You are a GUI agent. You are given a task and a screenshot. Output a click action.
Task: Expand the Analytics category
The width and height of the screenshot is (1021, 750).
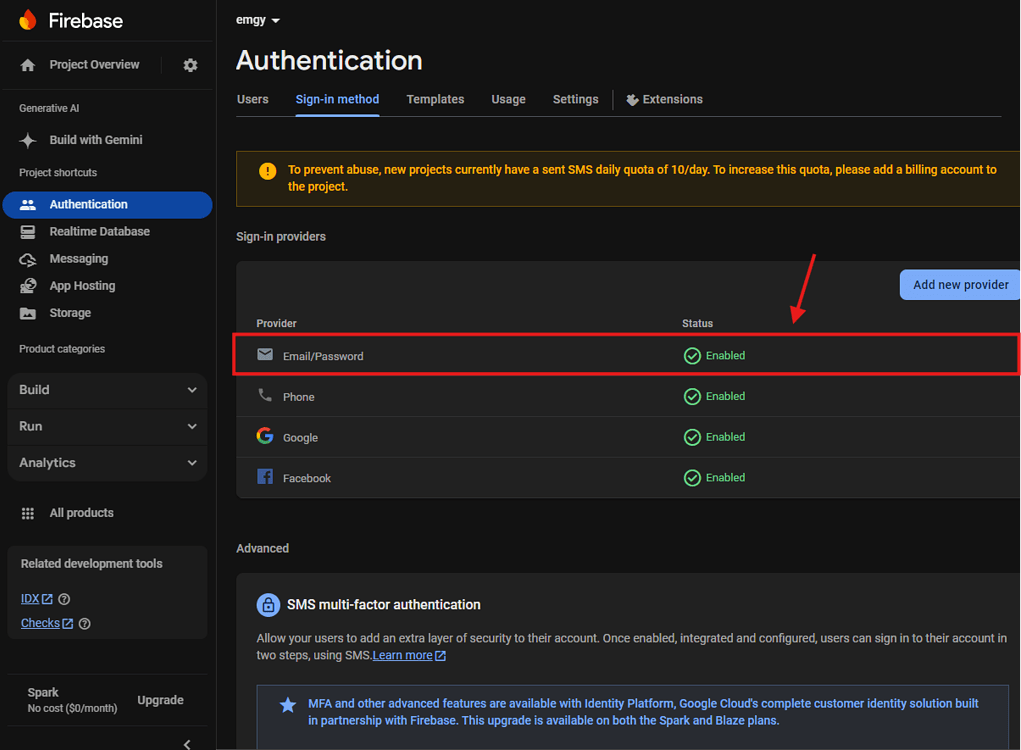[106, 462]
